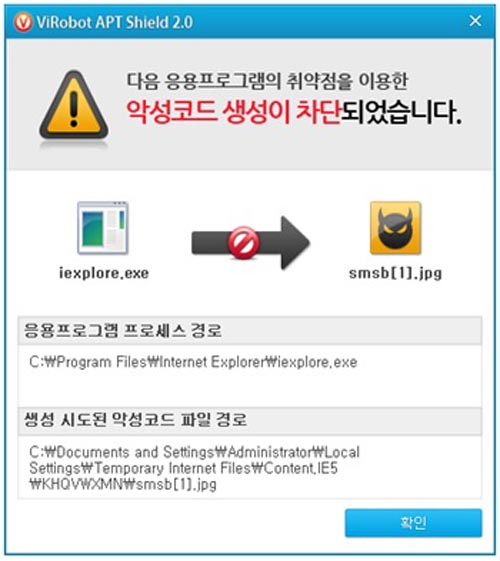Click the ViRobot red V logo icon
Viewport: 500px width, 561px height.
click(23, 22)
